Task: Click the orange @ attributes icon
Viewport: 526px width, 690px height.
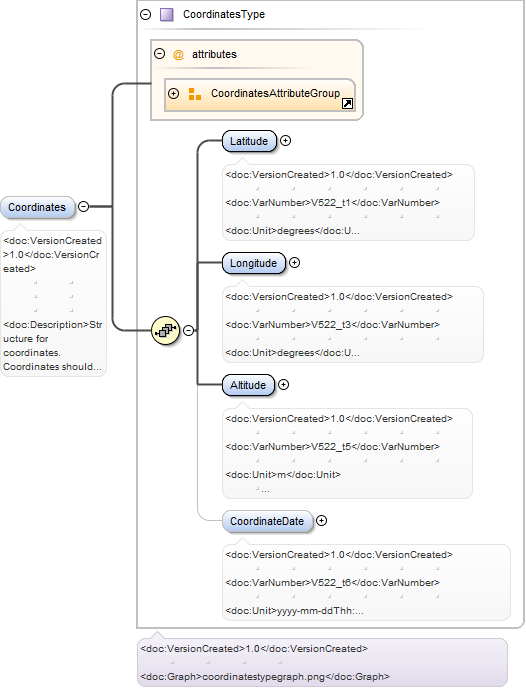Action: click(x=178, y=55)
